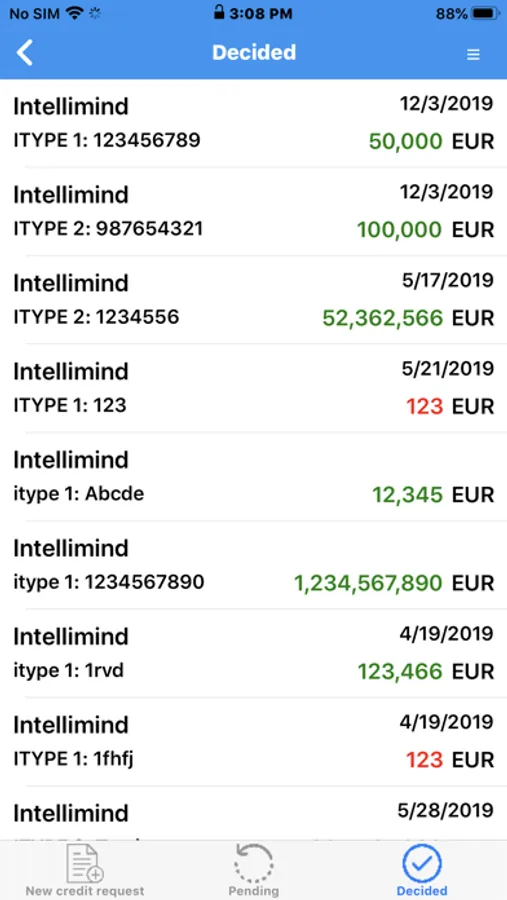Tap the Wi-Fi icon in status bar
This screenshot has width=507, height=900.
(x=75, y=14)
